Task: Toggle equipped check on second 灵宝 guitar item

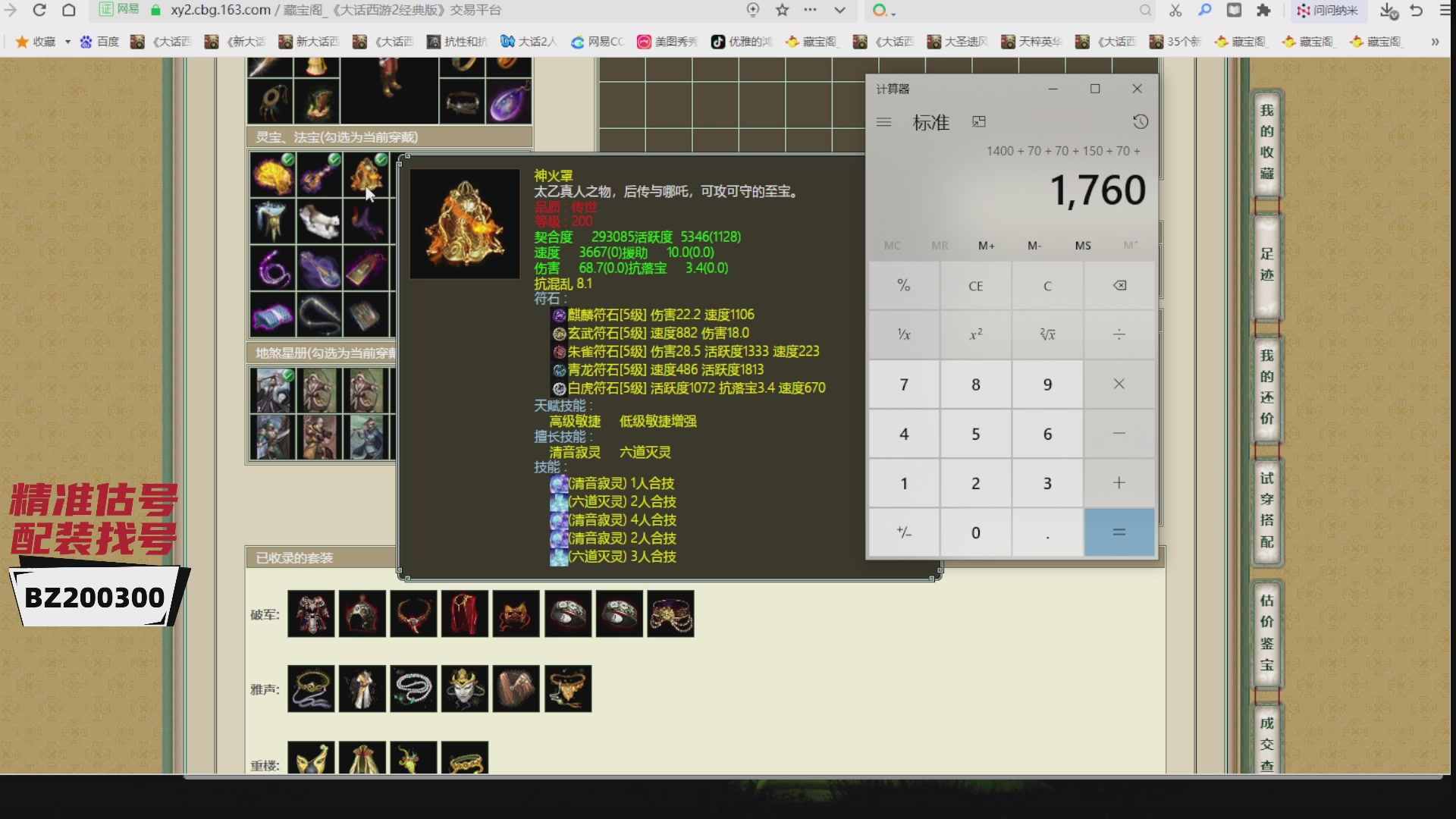Action: (334, 159)
